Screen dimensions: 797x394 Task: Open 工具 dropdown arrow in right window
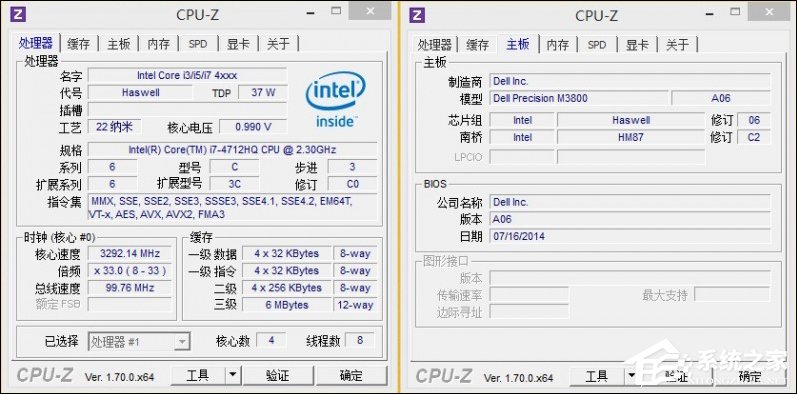click(x=631, y=376)
